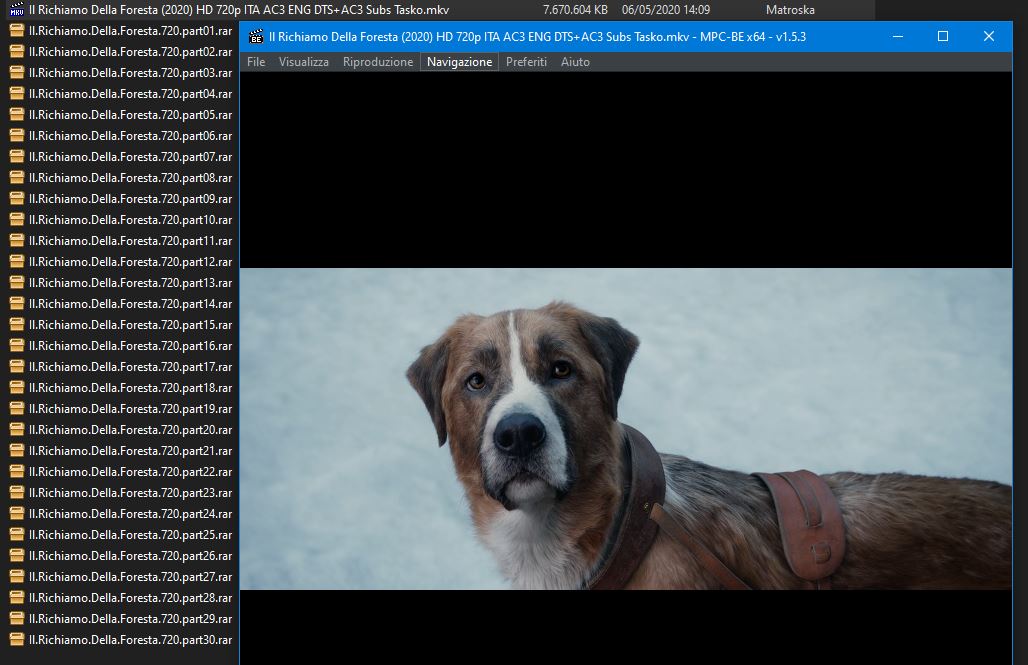1028x665 pixels.
Task: Click archive icon of part02.rar
Action: (x=17, y=52)
